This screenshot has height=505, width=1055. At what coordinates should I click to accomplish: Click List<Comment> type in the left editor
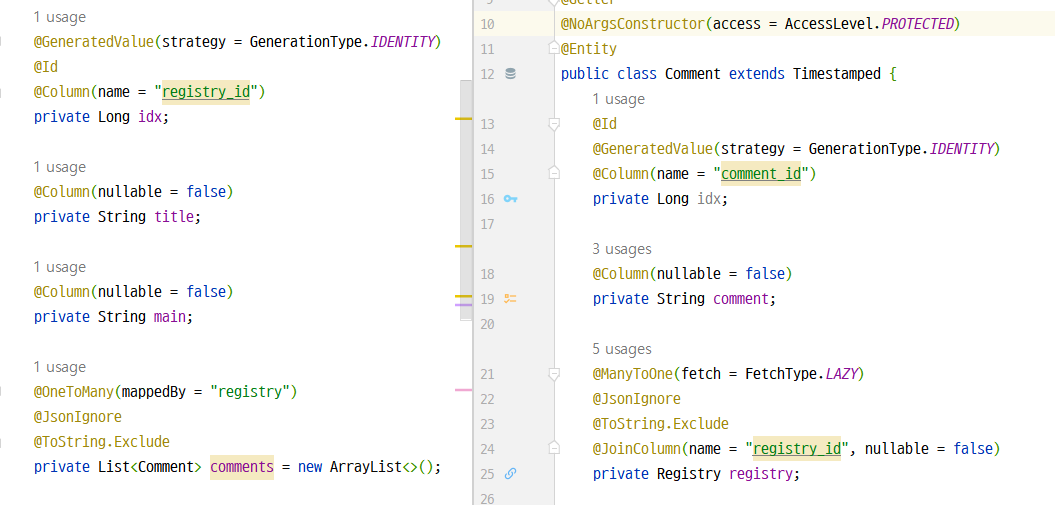click(149, 466)
